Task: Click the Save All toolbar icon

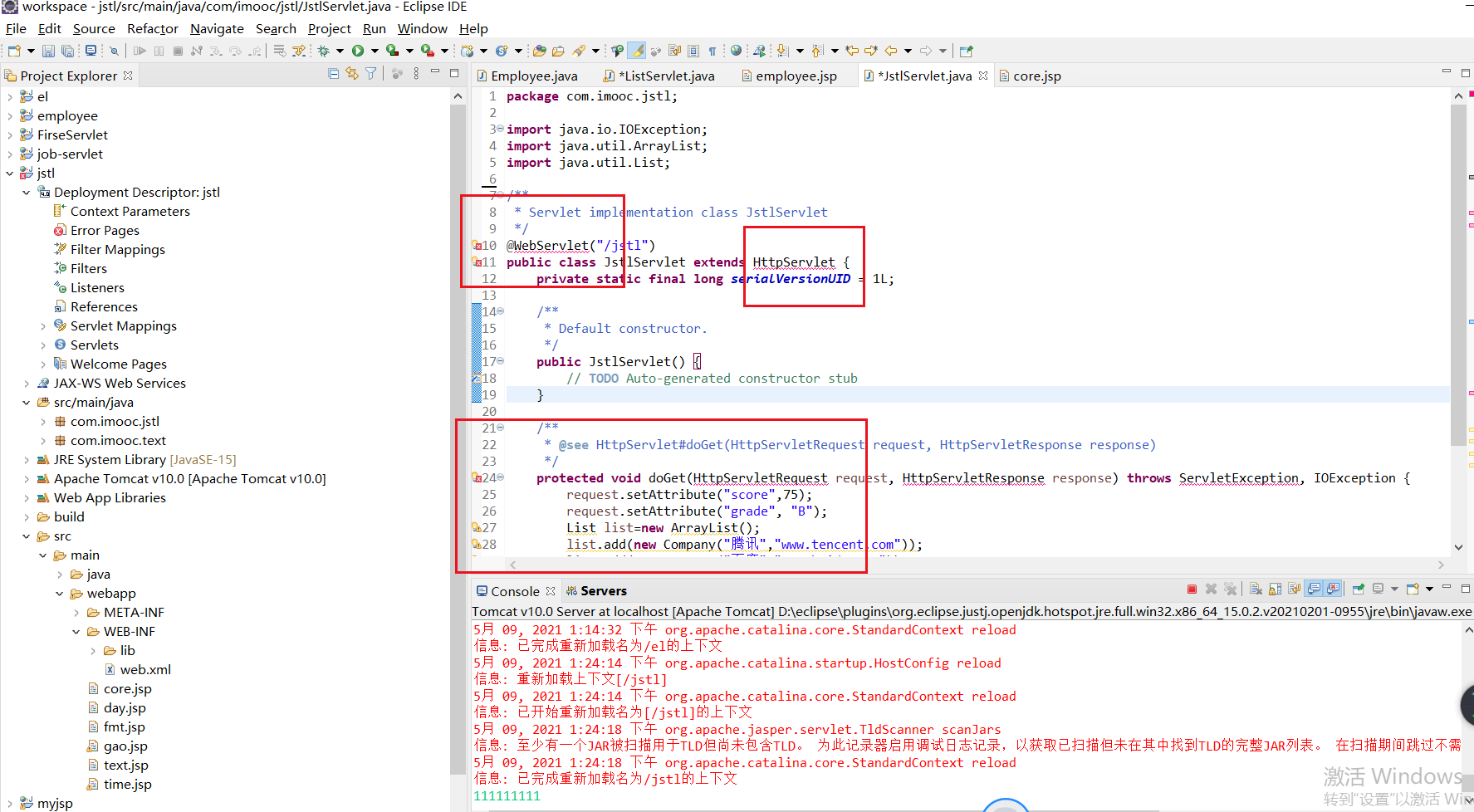Action: [67, 51]
